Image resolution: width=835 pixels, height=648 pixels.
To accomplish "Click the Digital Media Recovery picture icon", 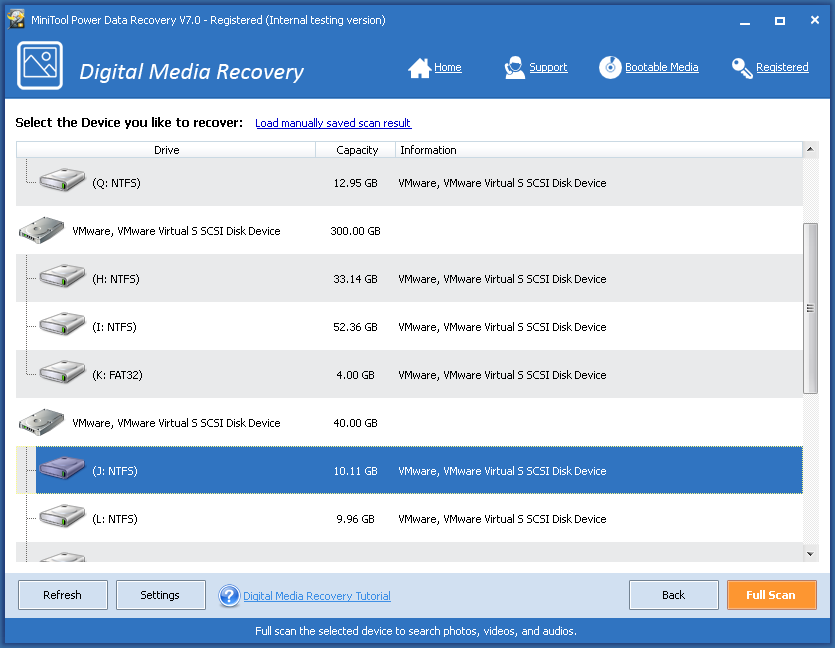I will [x=40, y=65].
